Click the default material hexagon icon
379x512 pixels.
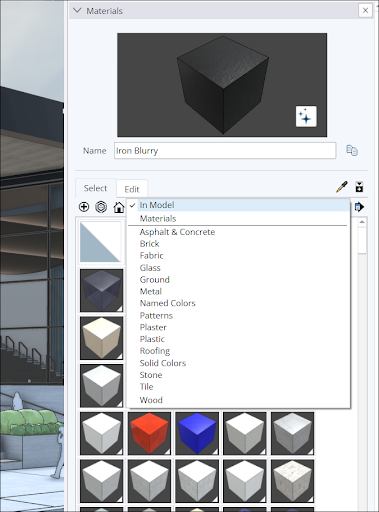[101, 207]
